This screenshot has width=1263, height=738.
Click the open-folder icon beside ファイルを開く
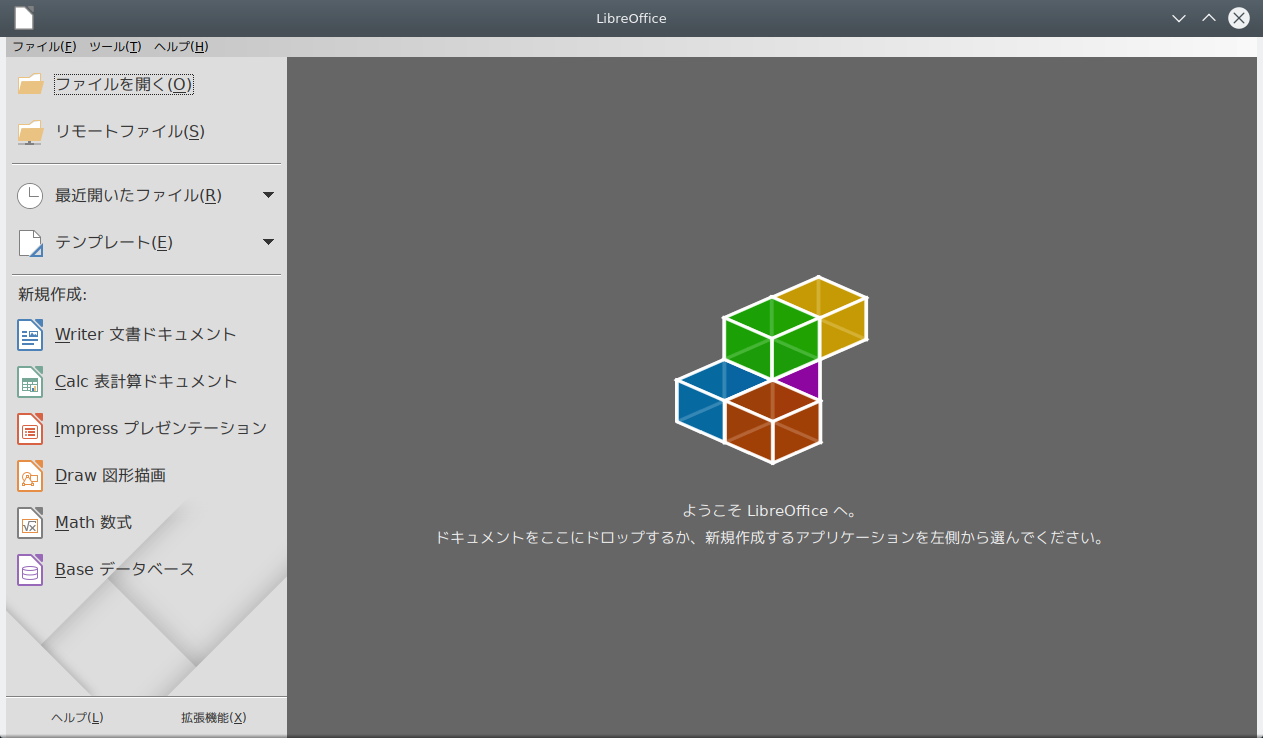(x=30, y=85)
